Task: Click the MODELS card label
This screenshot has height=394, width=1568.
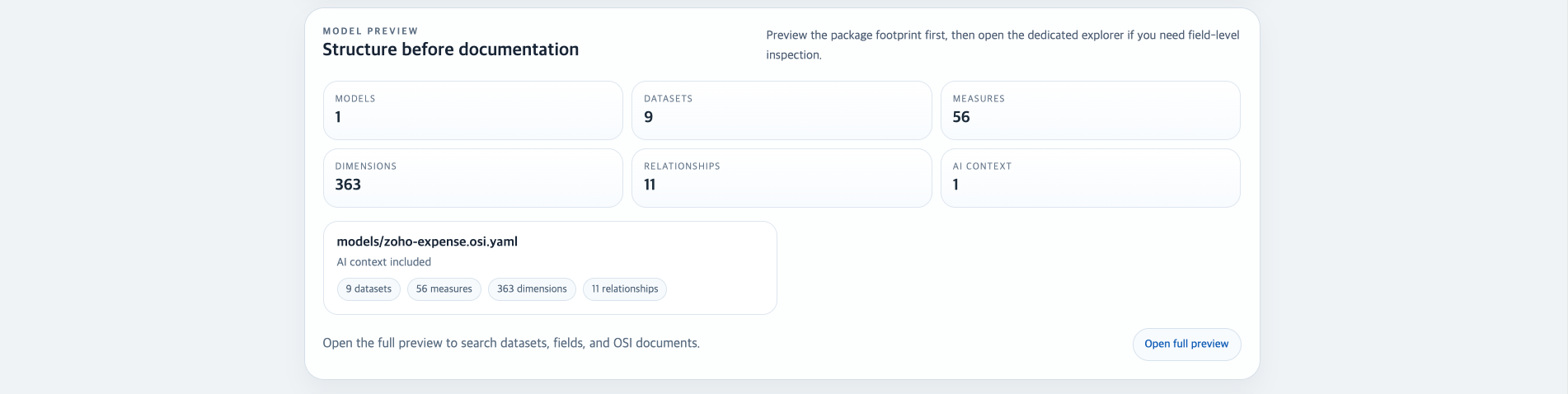Action: click(x=355, y=99)
